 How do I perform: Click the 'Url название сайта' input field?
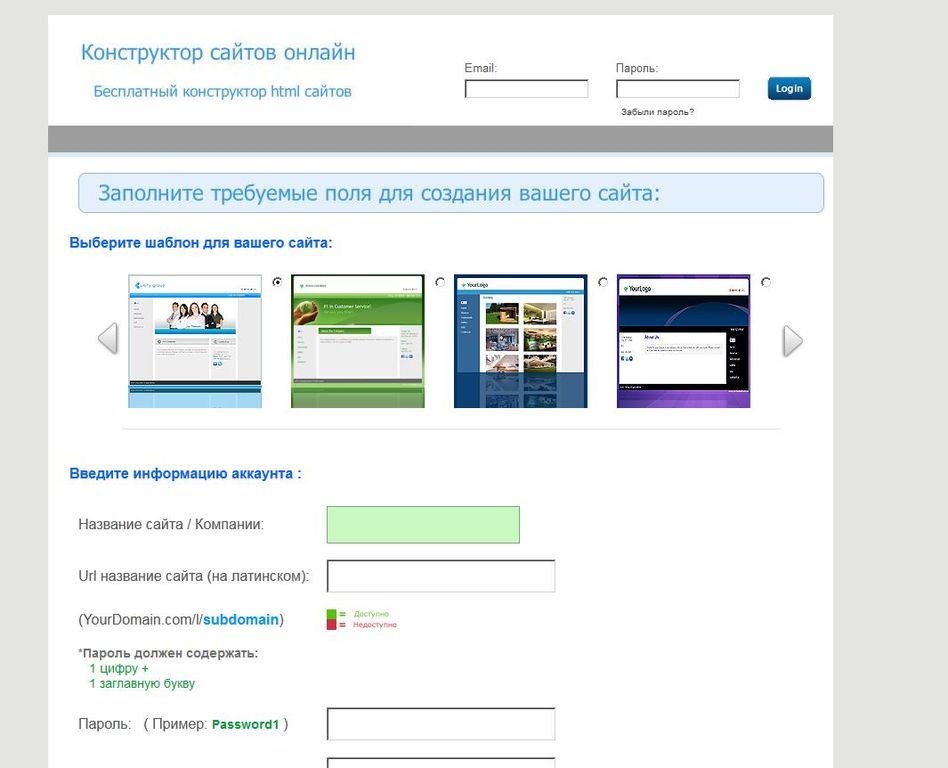coord(441,576)
